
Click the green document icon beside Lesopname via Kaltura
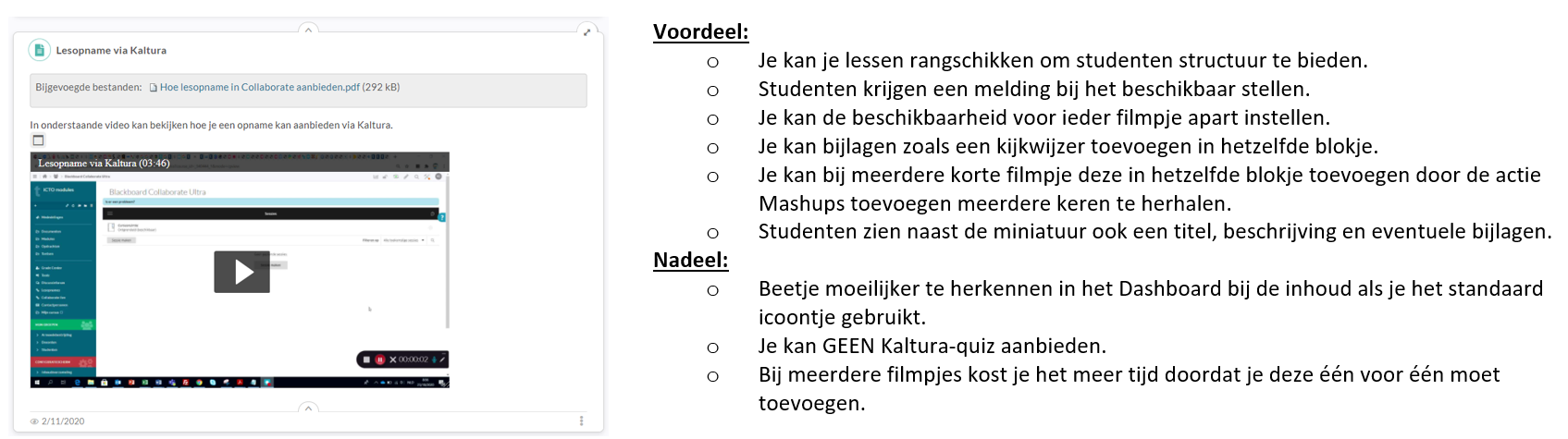click(x=39, y=50)
